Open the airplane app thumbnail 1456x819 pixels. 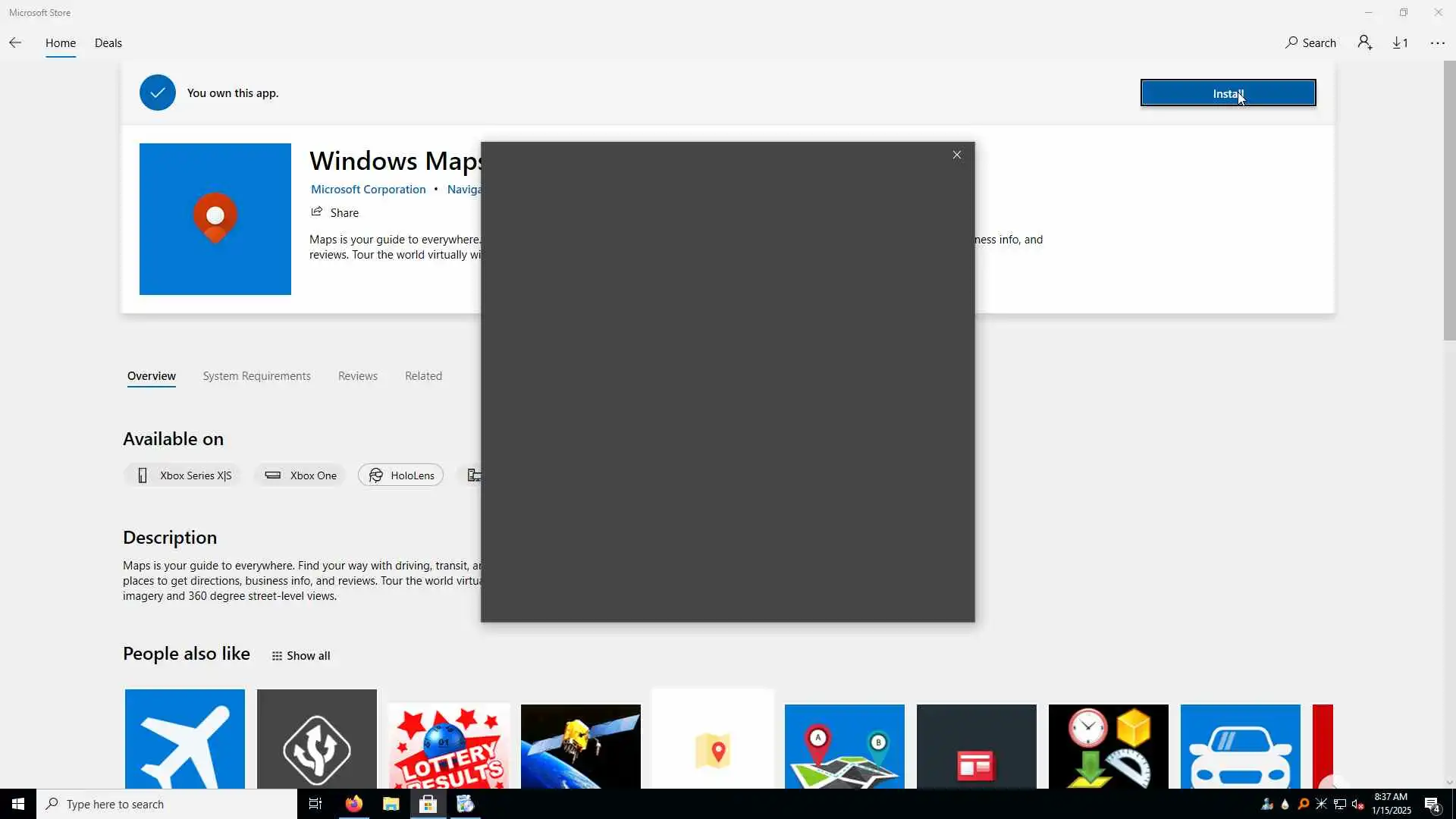[x=184, y=739]
